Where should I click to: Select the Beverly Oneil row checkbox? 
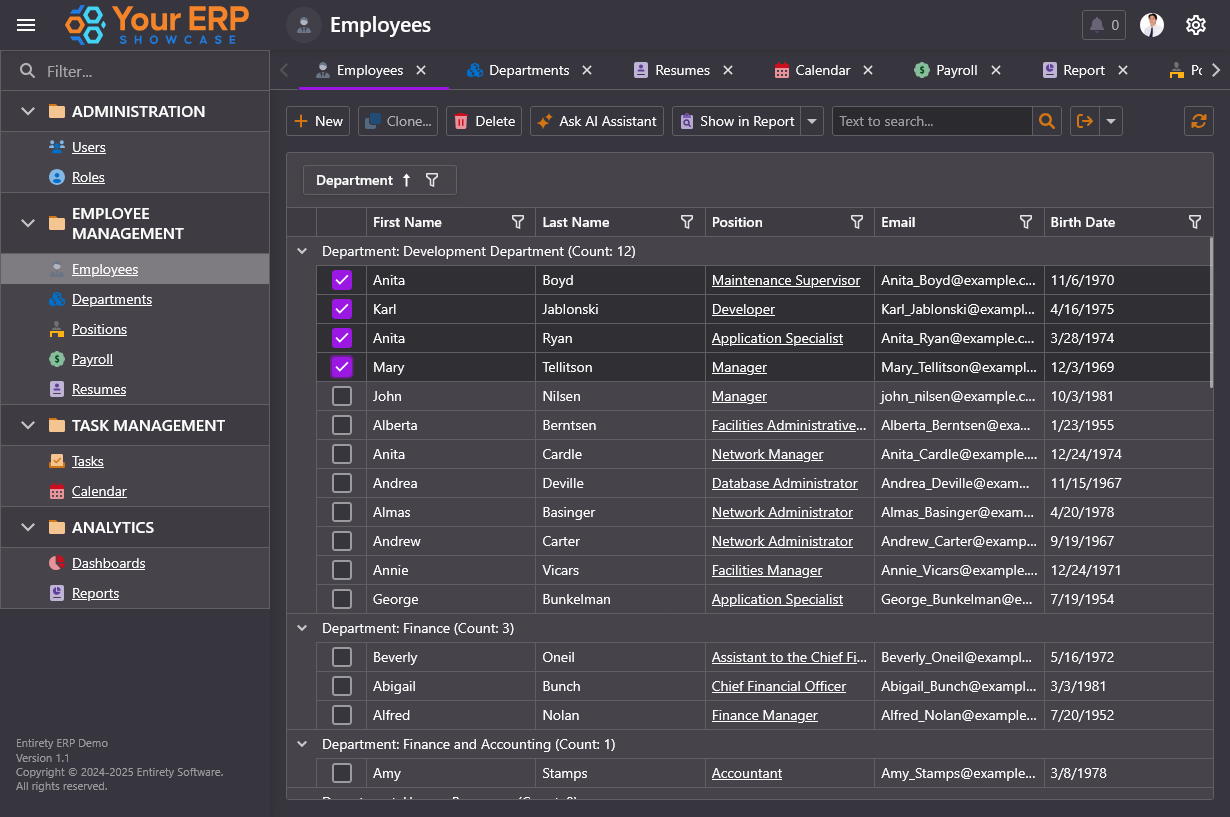coord(342,657)
